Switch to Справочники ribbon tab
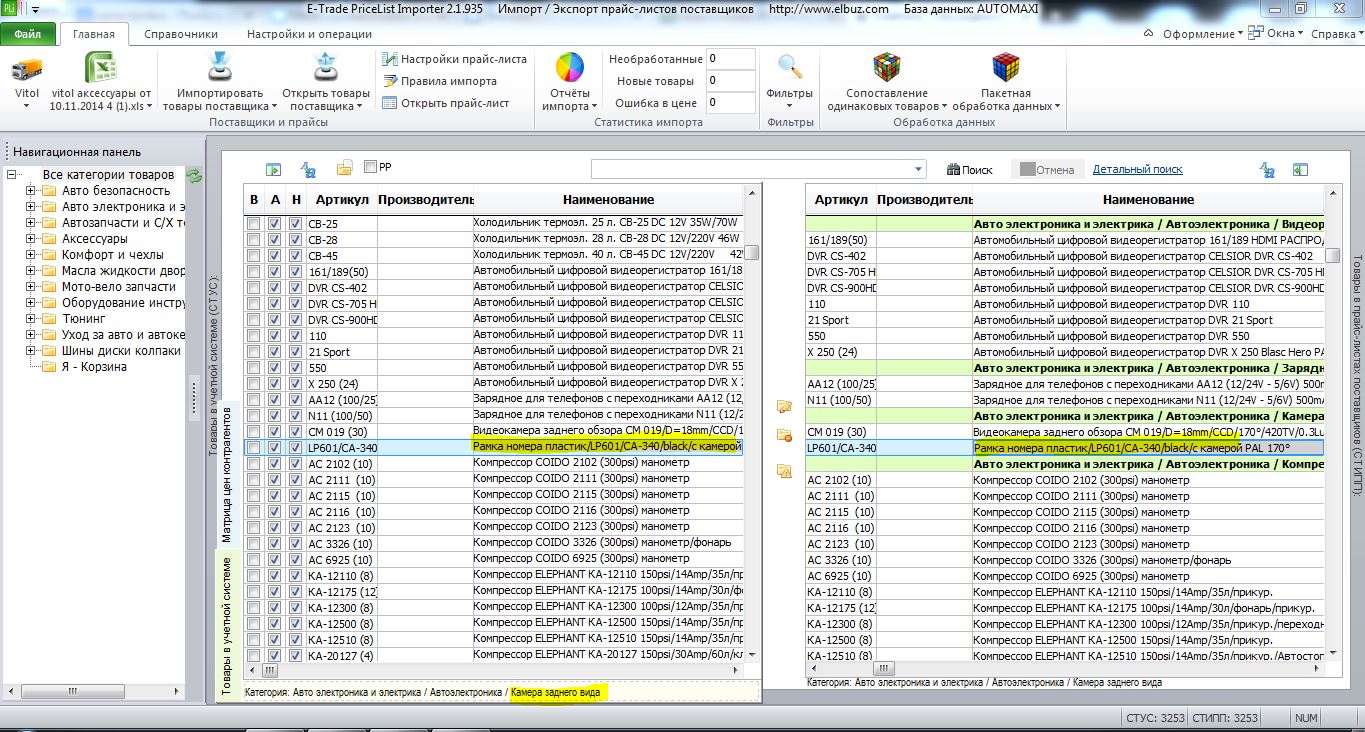Screen dimensions: 1365x732 181,34
